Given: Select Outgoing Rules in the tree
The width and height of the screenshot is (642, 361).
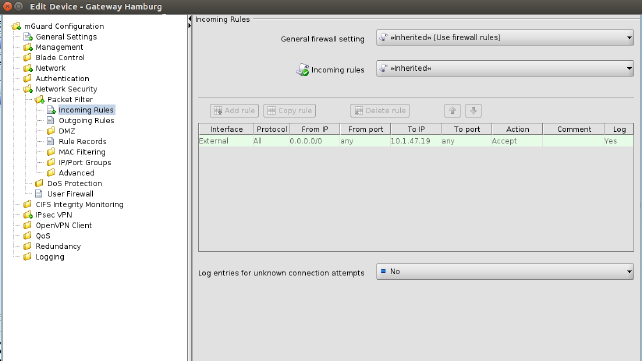Looking at the screenshot, I should [x=86, y=120].
